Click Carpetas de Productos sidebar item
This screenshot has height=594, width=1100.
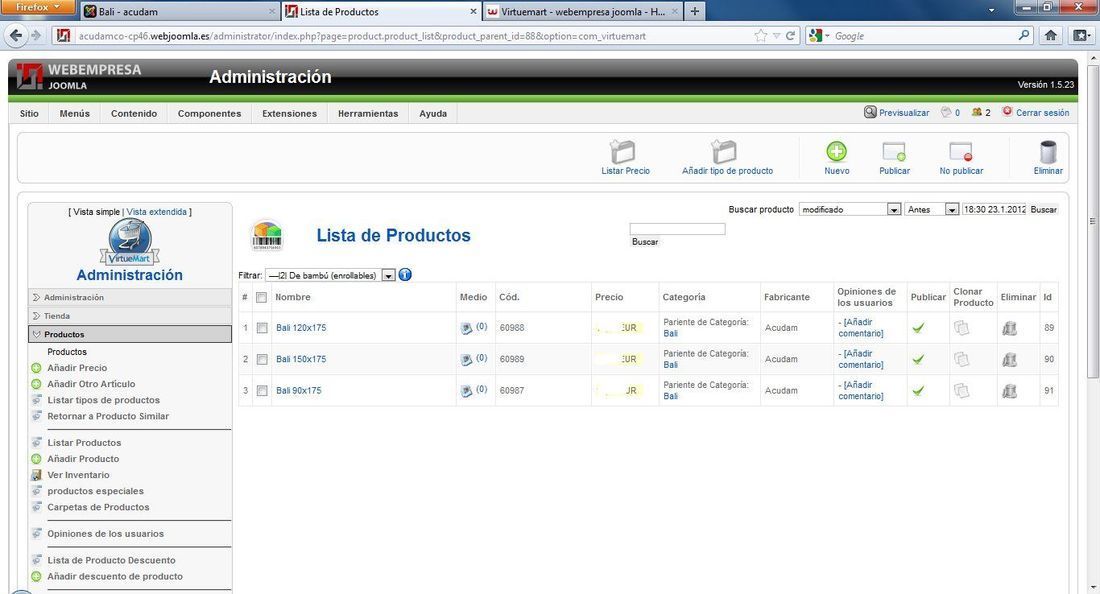tap(98, 507)
